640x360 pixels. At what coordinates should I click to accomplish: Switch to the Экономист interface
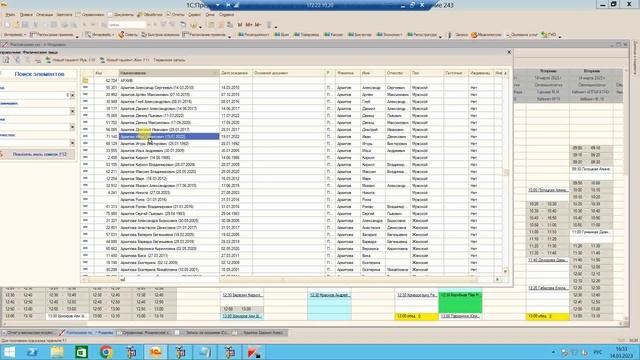[389, 35]
